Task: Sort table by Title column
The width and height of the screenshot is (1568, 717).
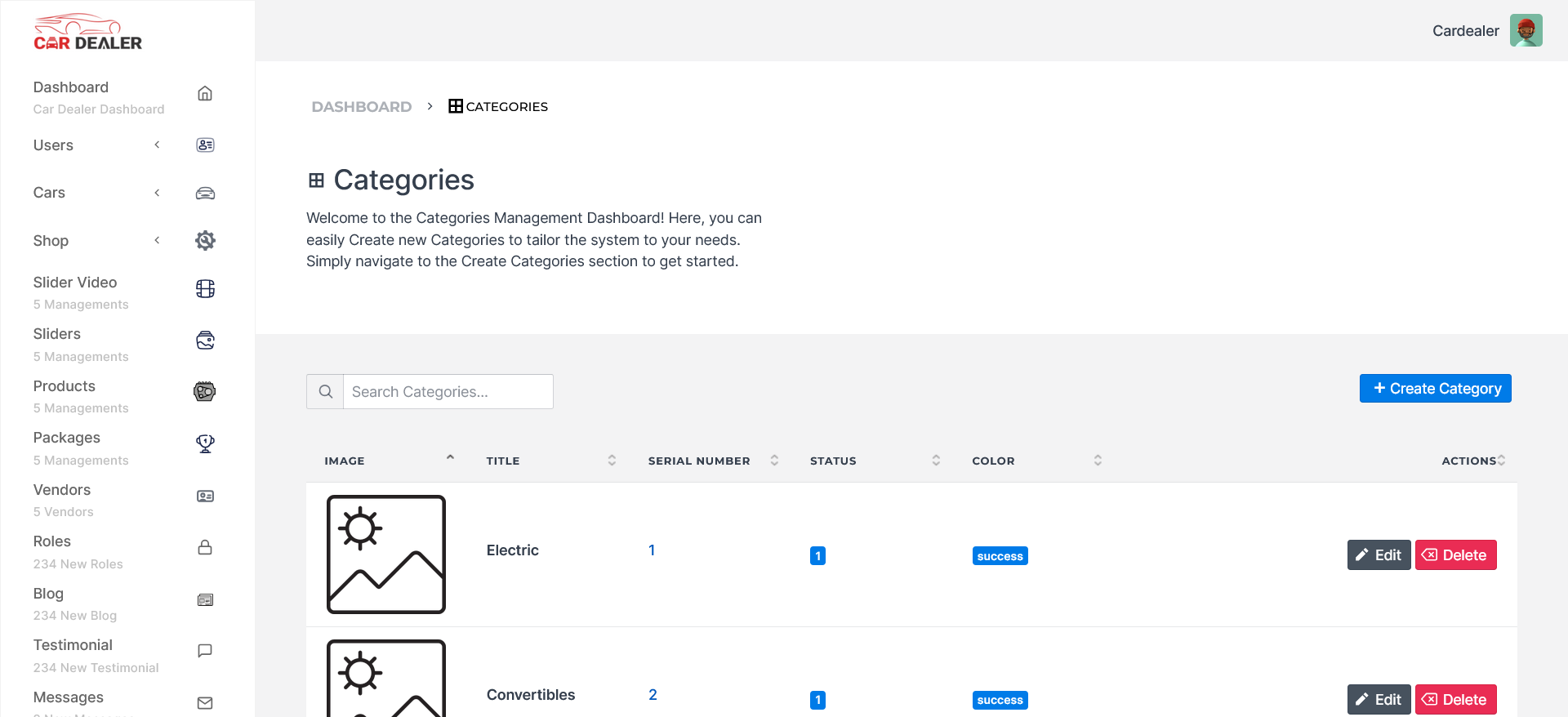Action: (612, 461)
